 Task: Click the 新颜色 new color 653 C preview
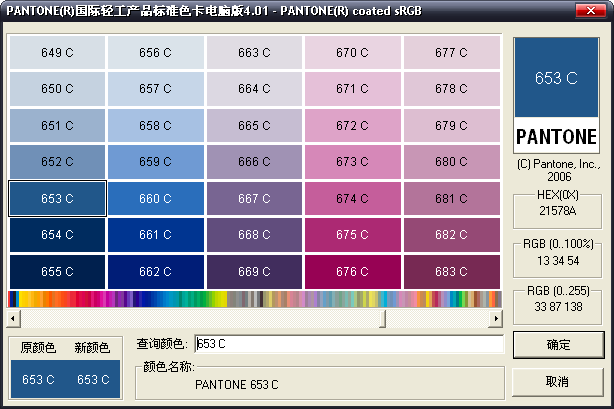[x=93, y=379]
